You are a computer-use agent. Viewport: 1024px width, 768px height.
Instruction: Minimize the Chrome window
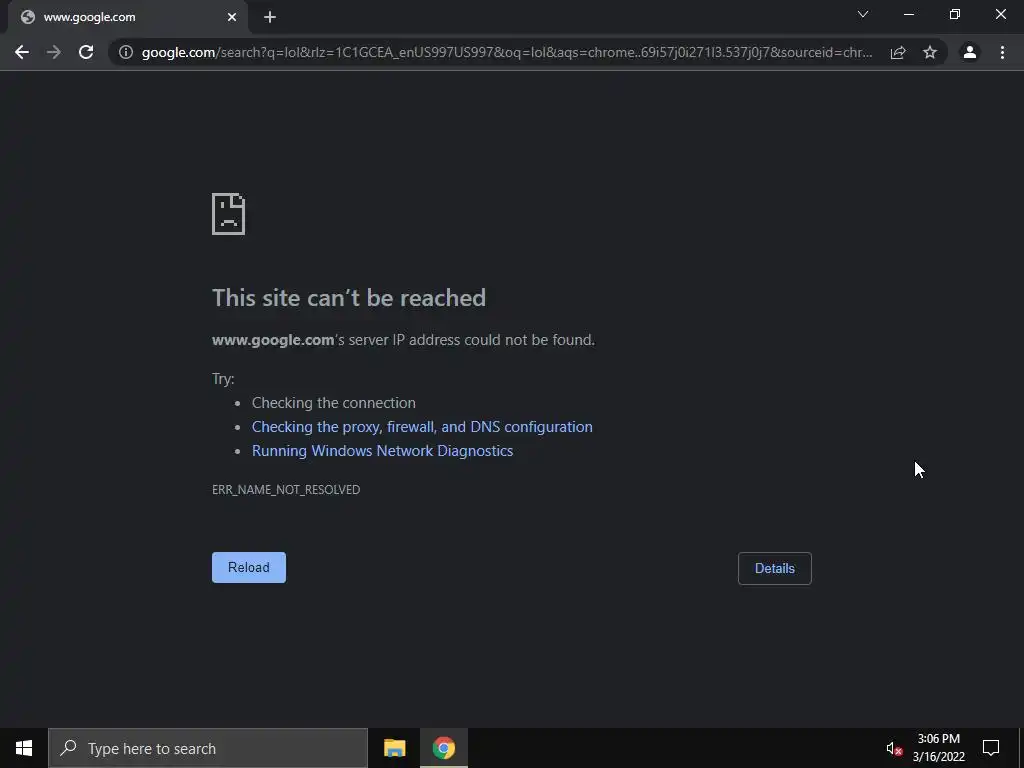[908, 14]
